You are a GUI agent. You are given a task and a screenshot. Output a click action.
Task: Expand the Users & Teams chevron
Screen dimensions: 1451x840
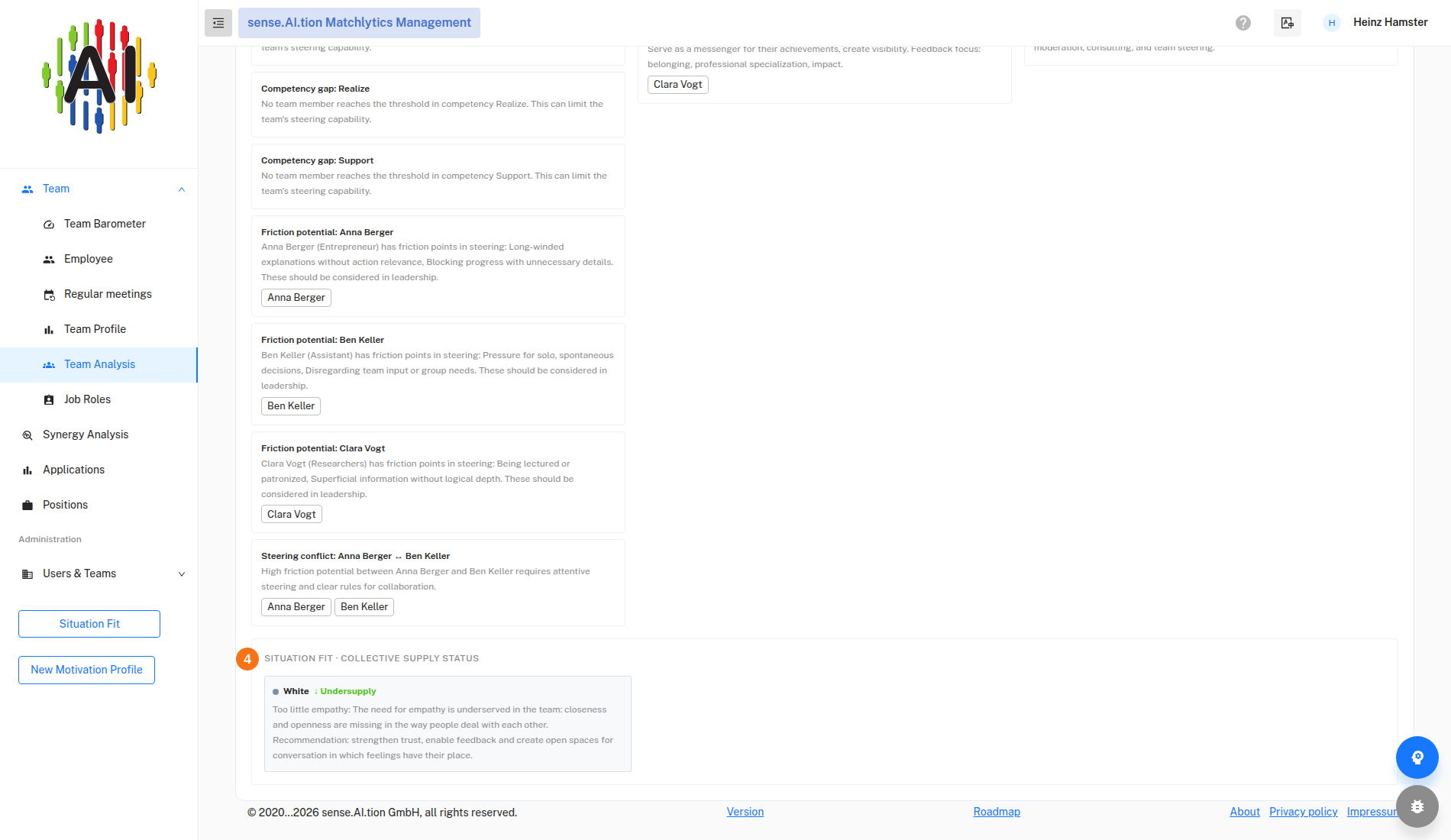pyautogui.click(x=182, y=574)
